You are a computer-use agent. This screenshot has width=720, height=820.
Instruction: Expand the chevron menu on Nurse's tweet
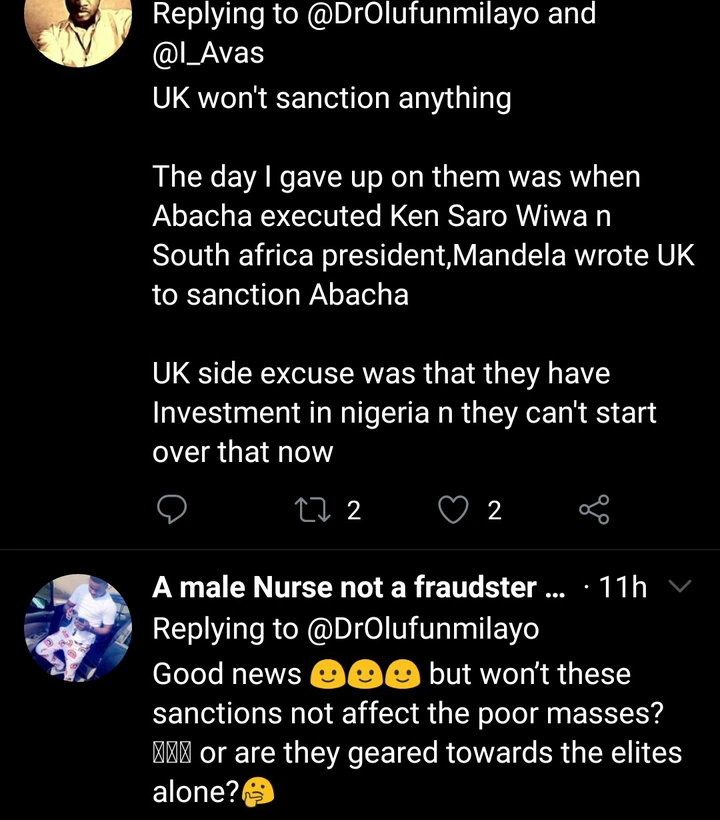click(679, 587)
